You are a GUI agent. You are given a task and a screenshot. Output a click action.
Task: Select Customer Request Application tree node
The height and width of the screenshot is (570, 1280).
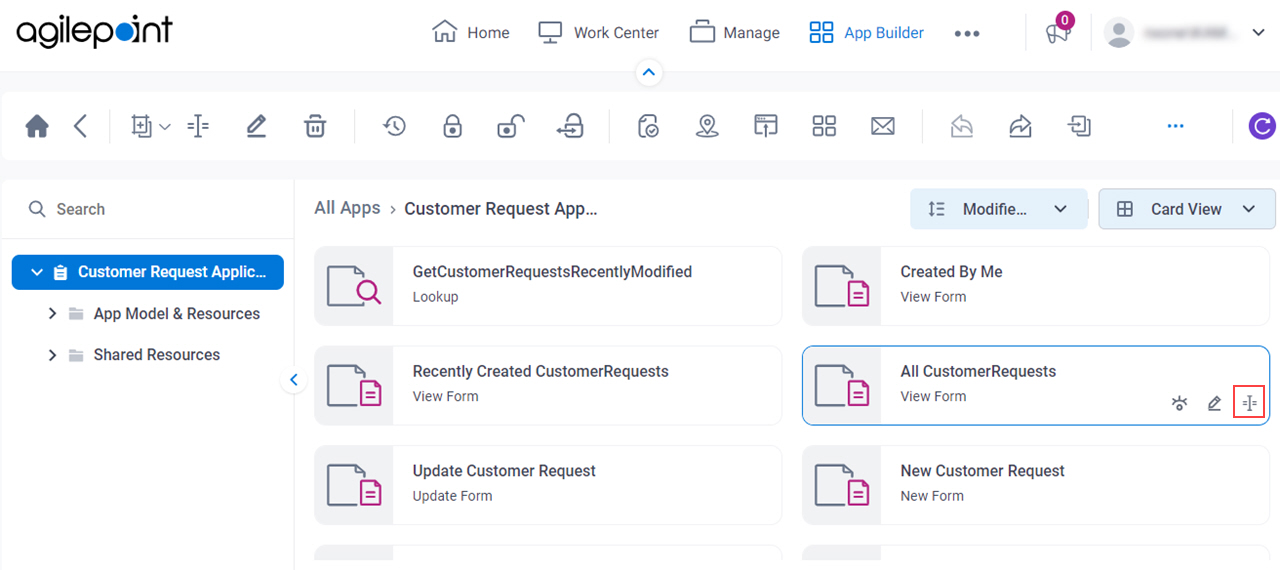point(148,272)
